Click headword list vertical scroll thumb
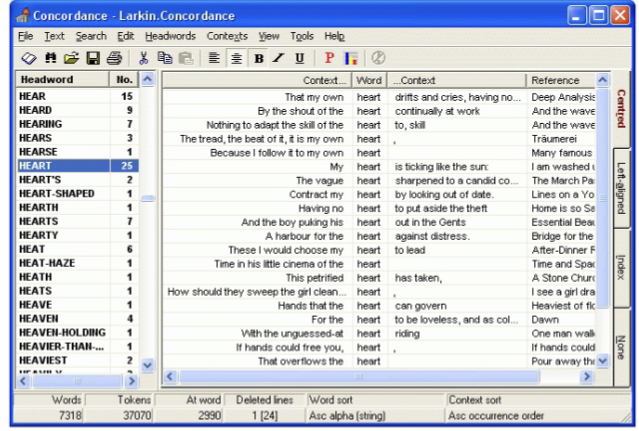This screenshot has width=639, height=431. click(x=148, y=198)
